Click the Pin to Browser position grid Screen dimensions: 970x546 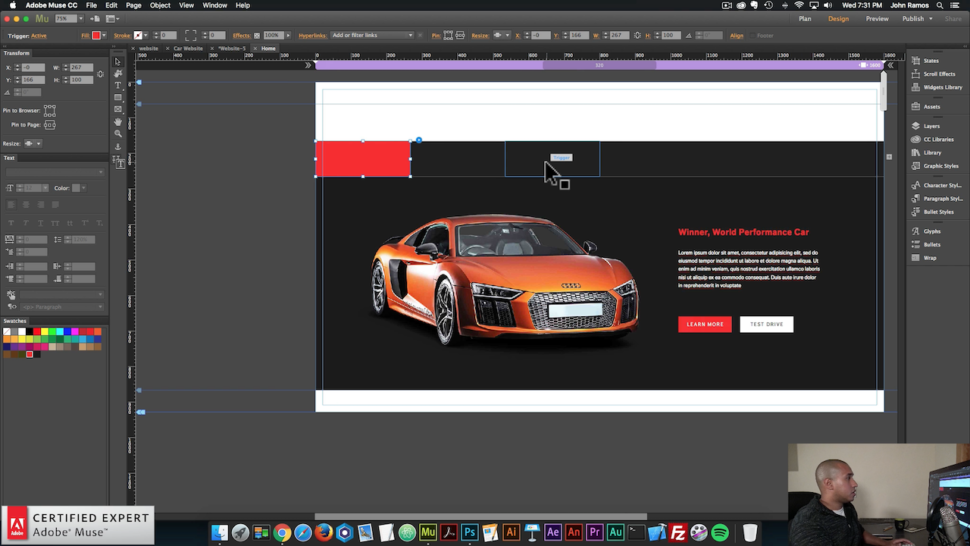point(49,111)
